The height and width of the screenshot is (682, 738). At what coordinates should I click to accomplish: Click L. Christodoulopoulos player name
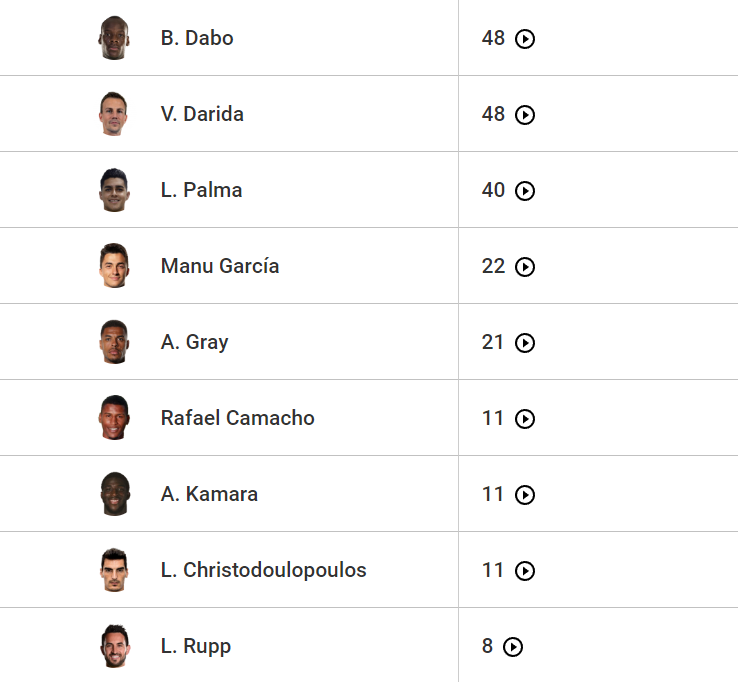tap(263, 570)
